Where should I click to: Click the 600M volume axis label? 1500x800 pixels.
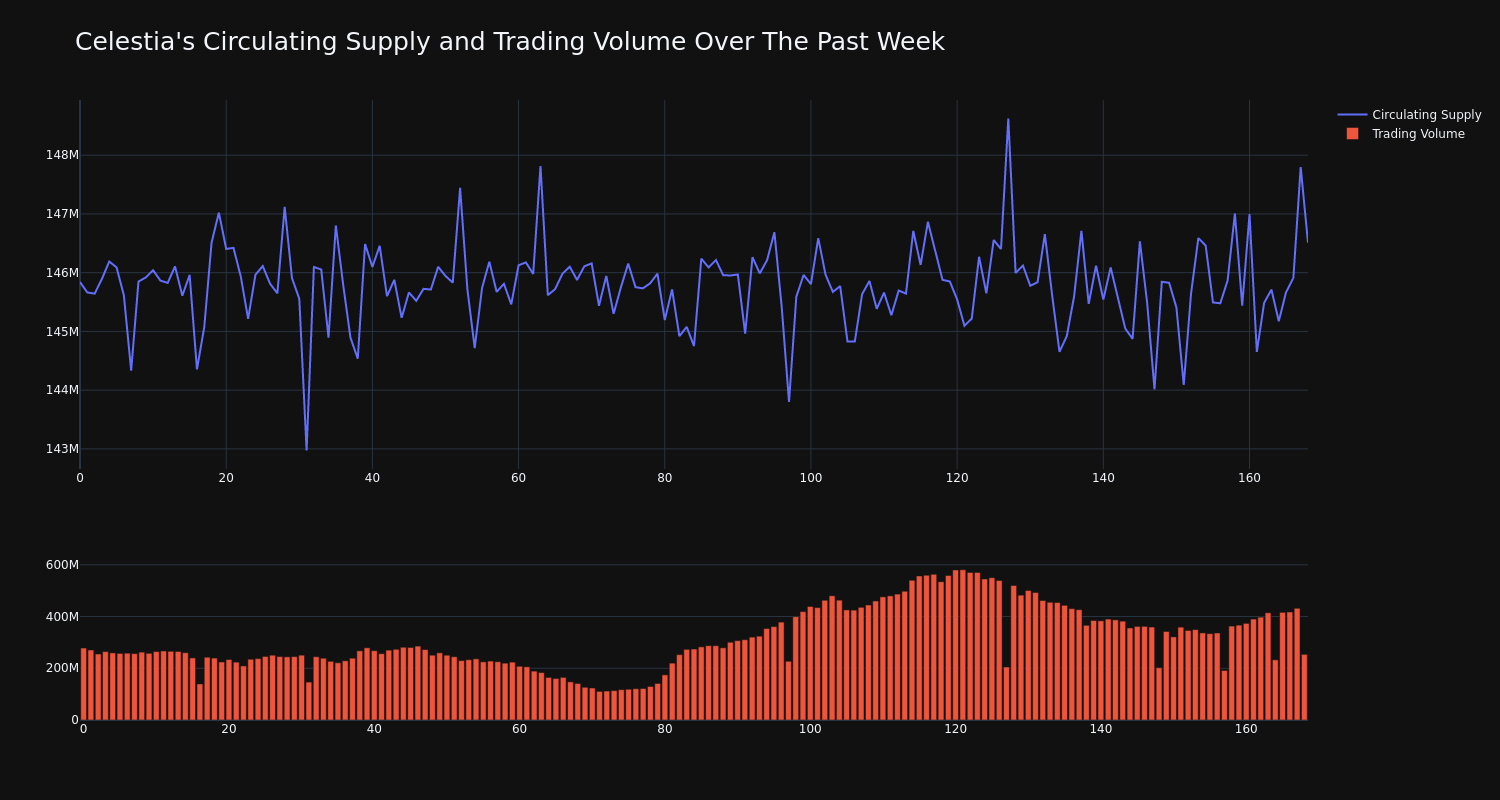pyautogui.click(x=62, y=565)
